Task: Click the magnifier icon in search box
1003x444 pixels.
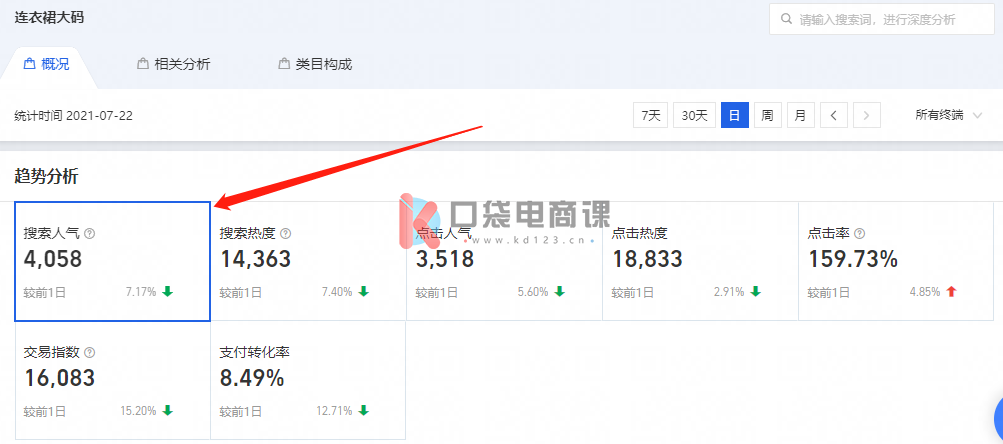Action: (787, 19)
